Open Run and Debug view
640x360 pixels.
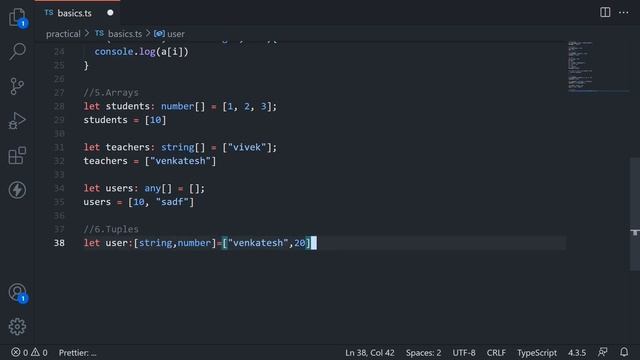point(17,121)
